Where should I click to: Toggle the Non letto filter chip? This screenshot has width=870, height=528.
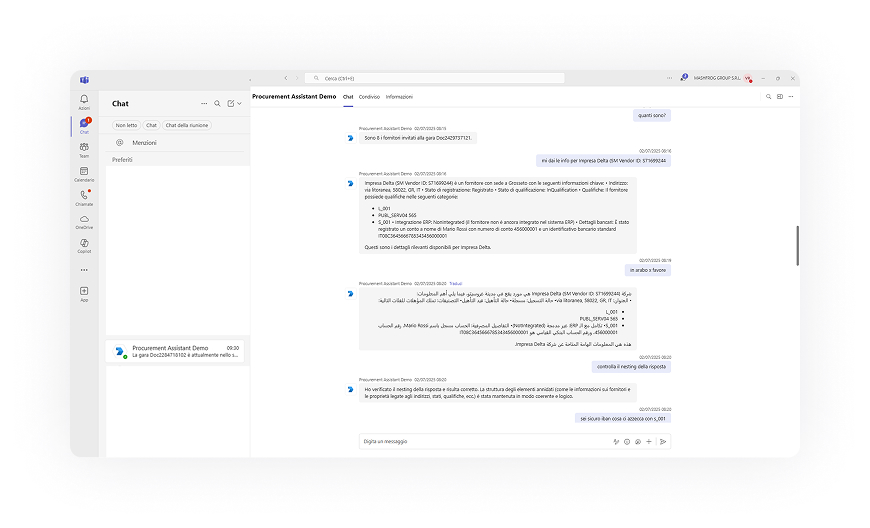coord(126,125)
